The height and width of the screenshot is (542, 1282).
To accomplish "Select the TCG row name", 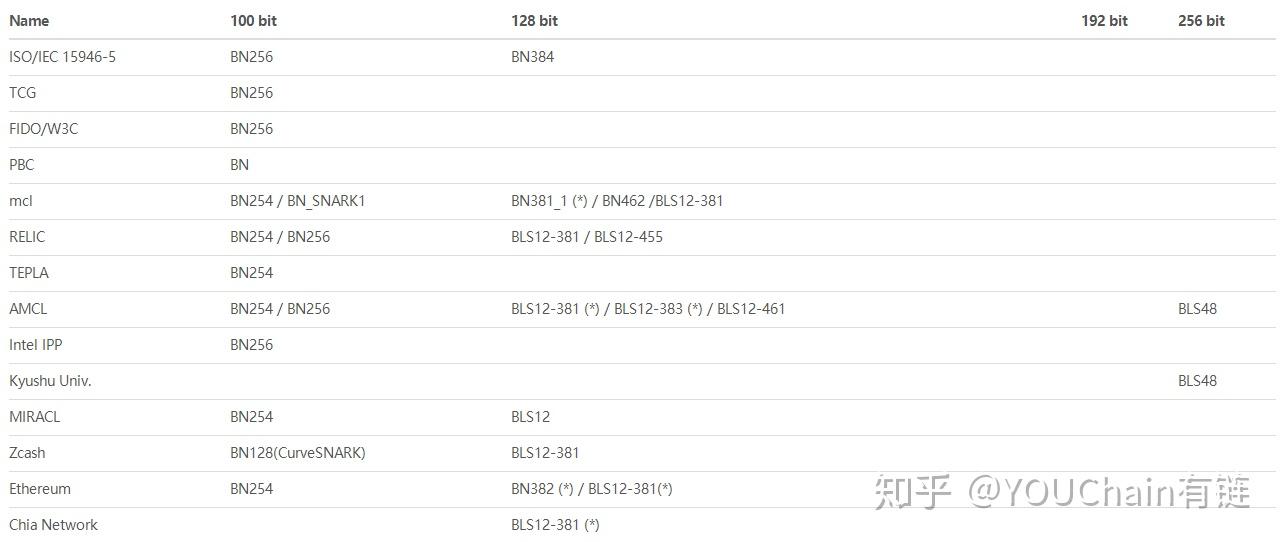I will 22,93.
